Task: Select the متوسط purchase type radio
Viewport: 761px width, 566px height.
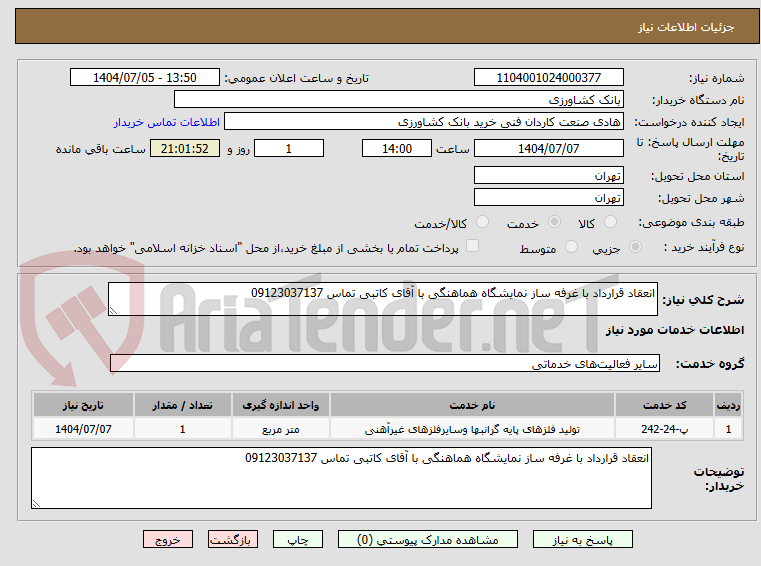Action: tap(572, 247)
